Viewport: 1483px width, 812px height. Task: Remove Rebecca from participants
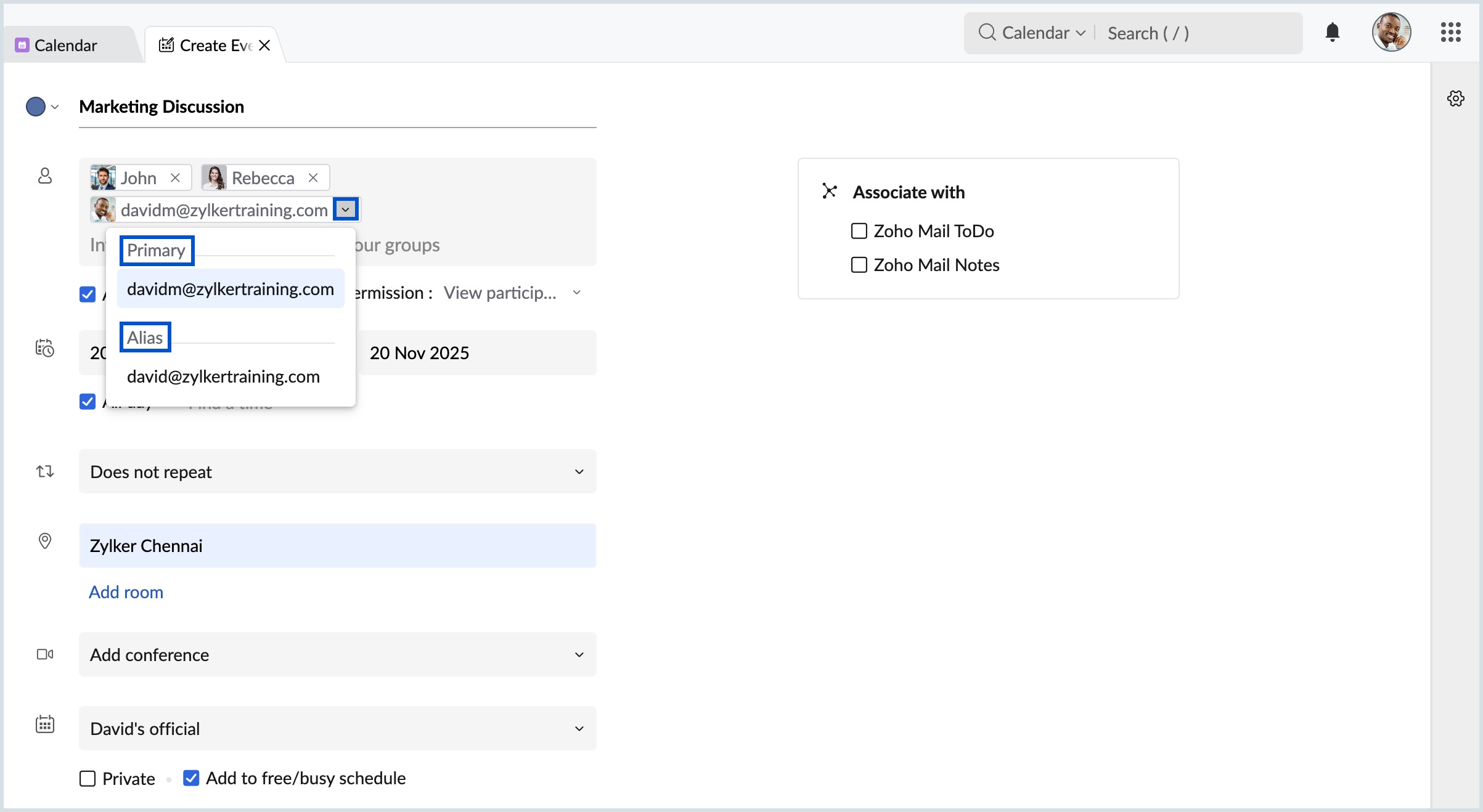tap(313, 178)
